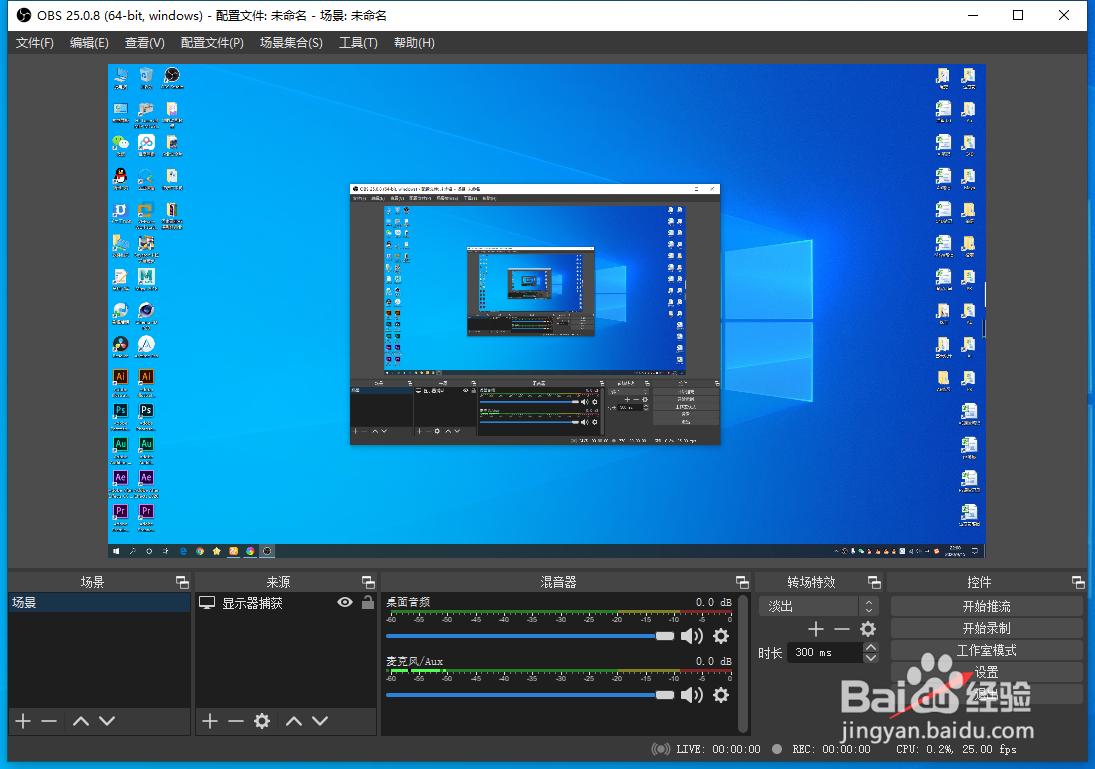Open 麦克风/Aux audio settings gear
The image size is (1095, 769).
coord(721,695)
